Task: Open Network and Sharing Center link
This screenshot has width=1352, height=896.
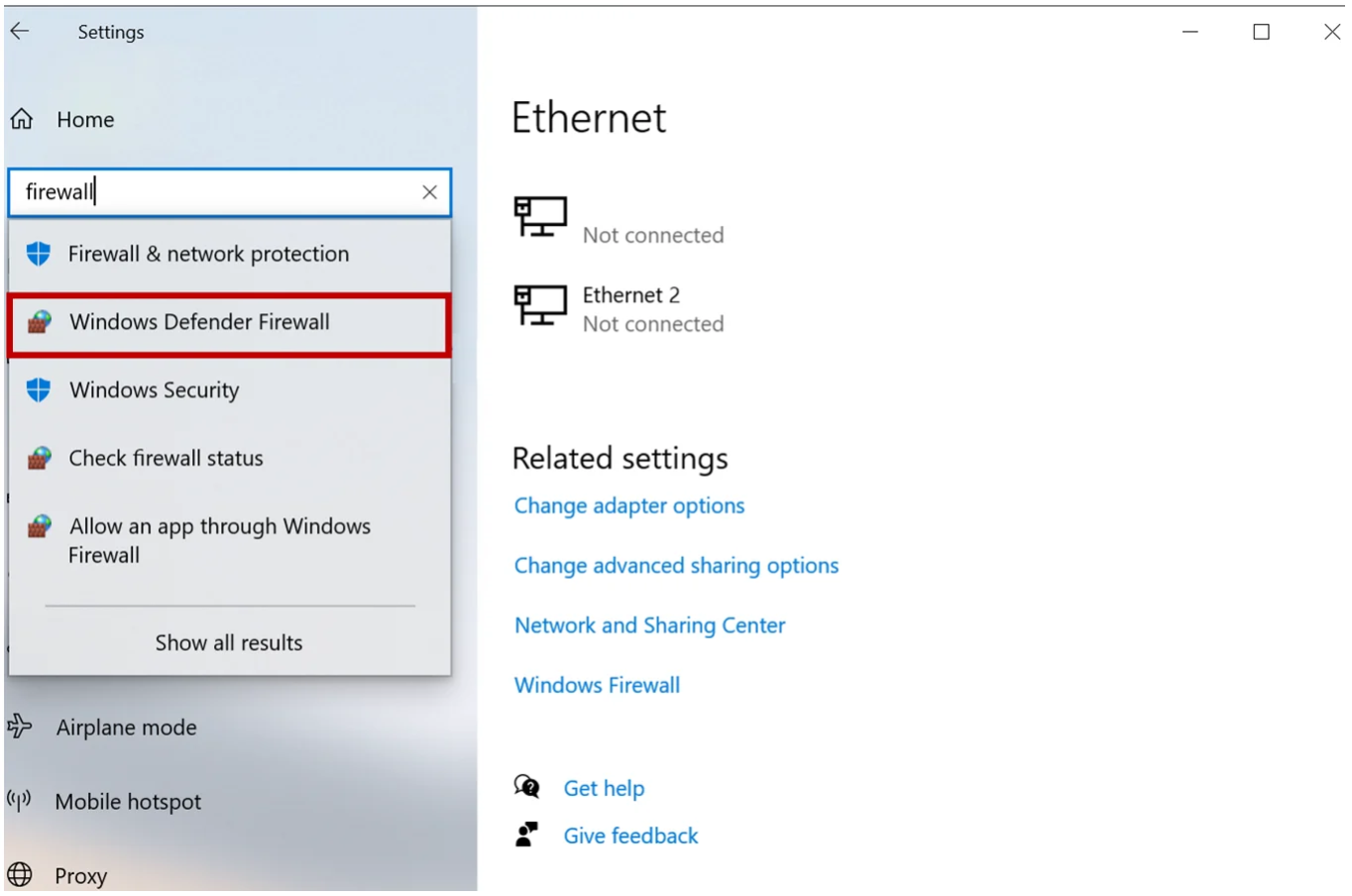Action: [x=649, y=625]
